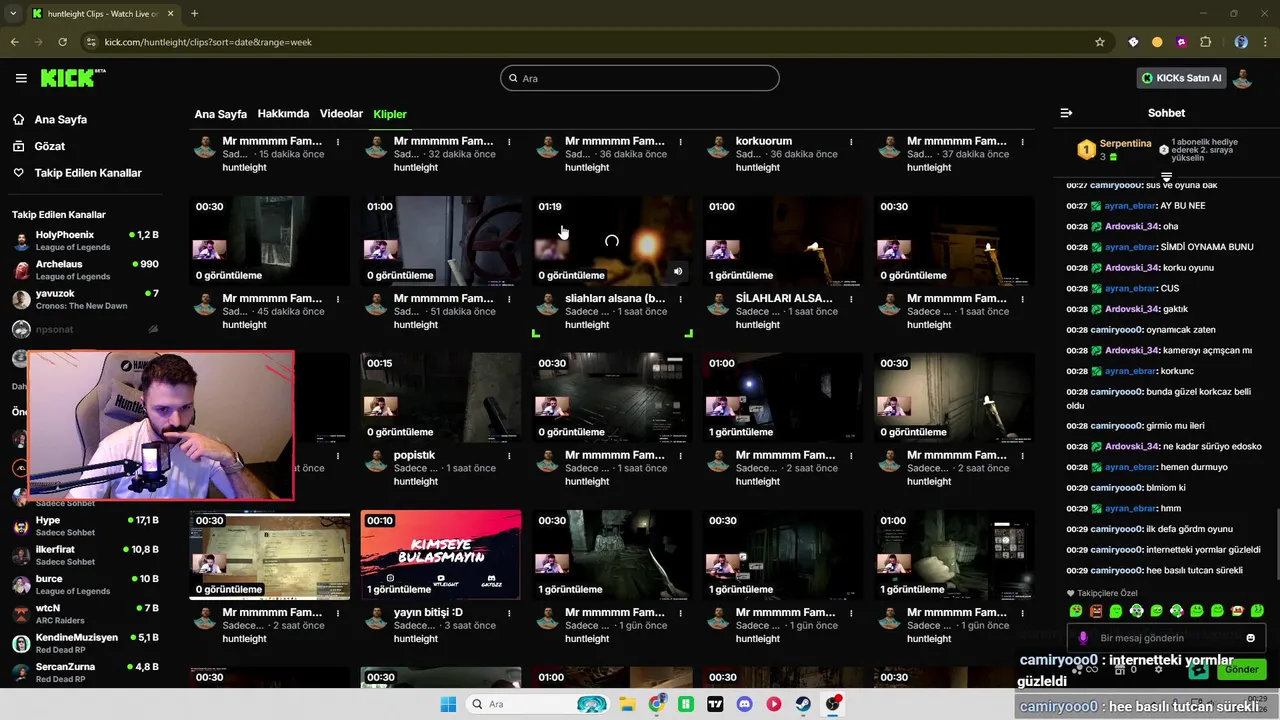Open options menu for the korkuorum clip
The width and height of the screenshot is (1280, 720).
[851, 142]
